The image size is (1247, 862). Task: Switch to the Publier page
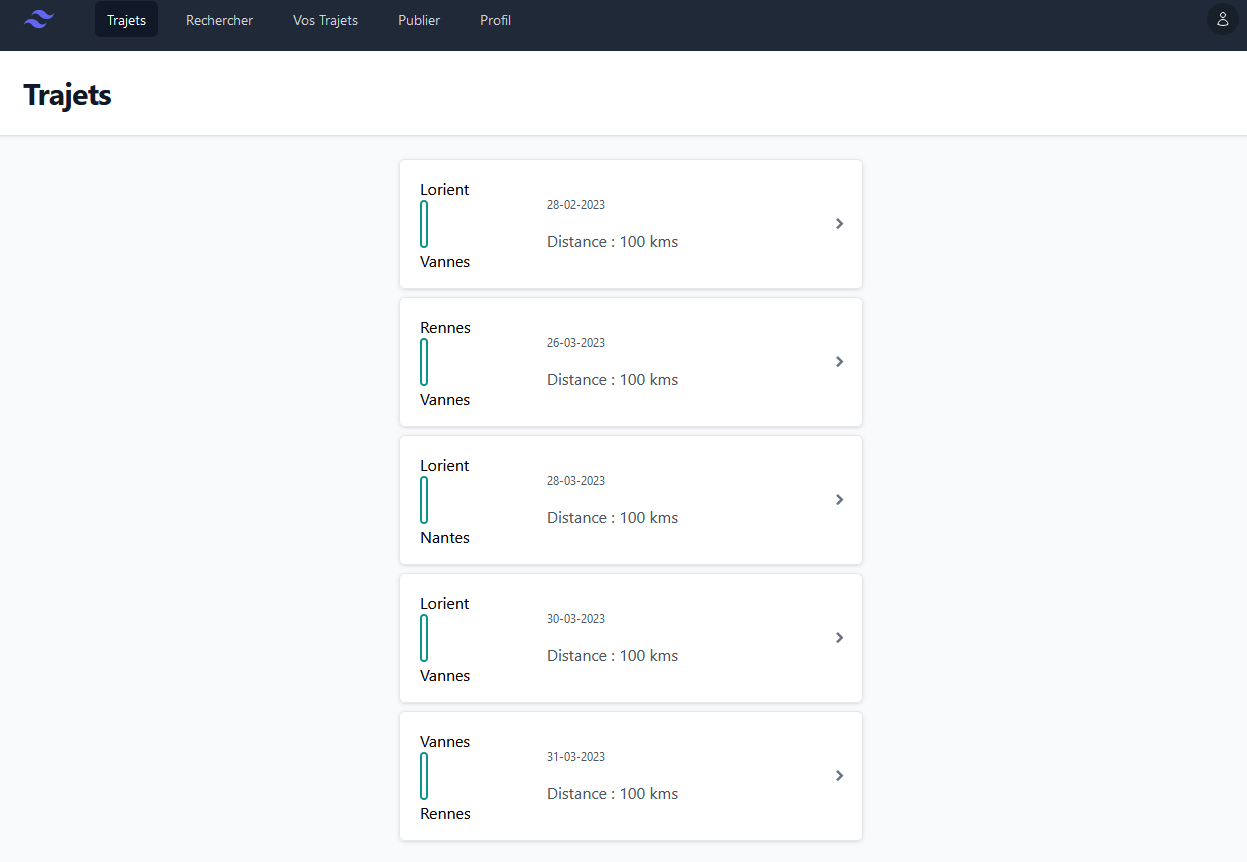click(419, 20)
